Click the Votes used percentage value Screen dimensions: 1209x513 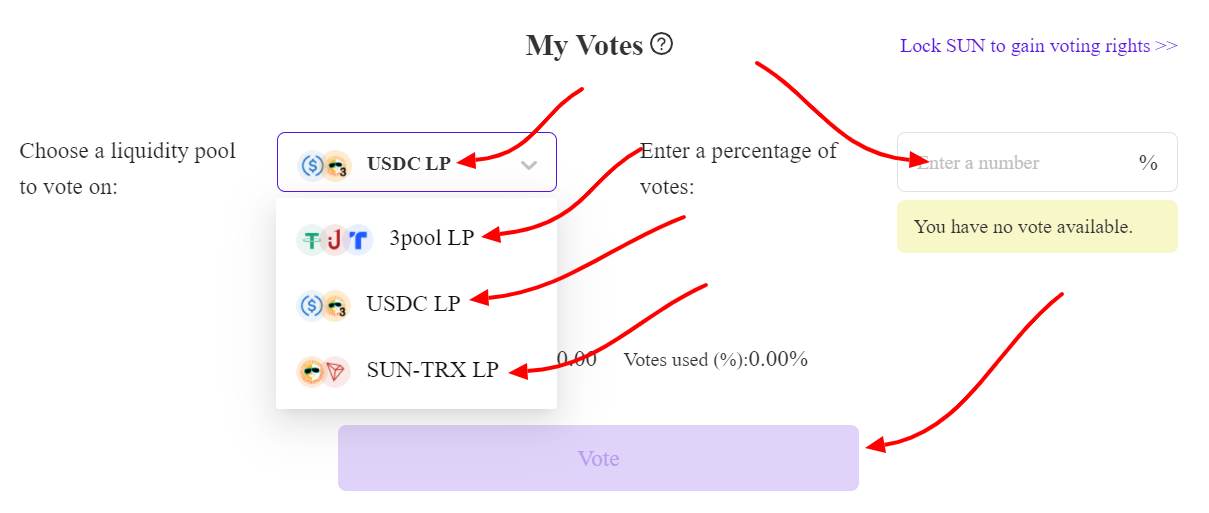[778, 359]
